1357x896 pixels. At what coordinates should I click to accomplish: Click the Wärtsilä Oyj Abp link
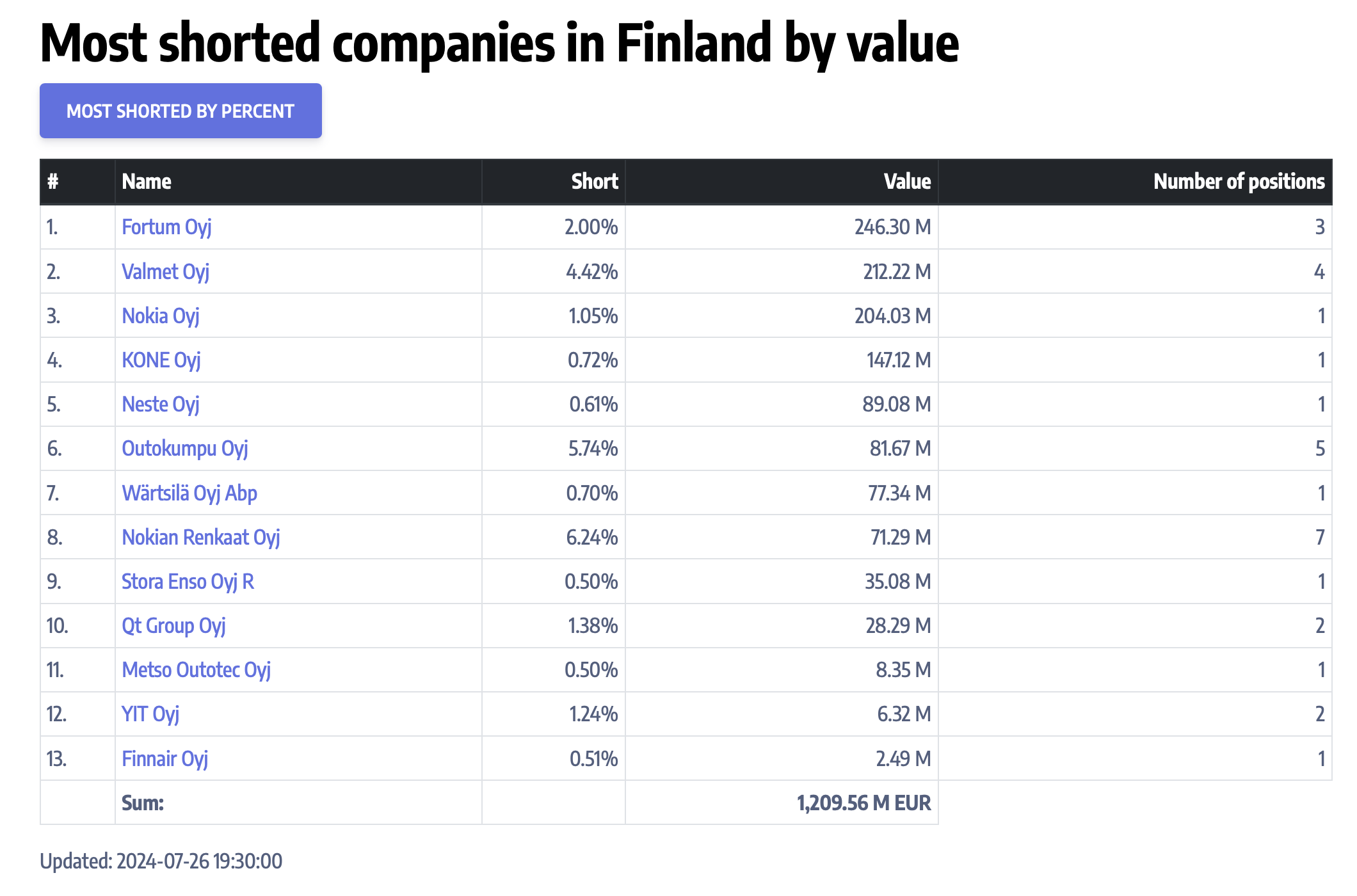tap(189, 493)
